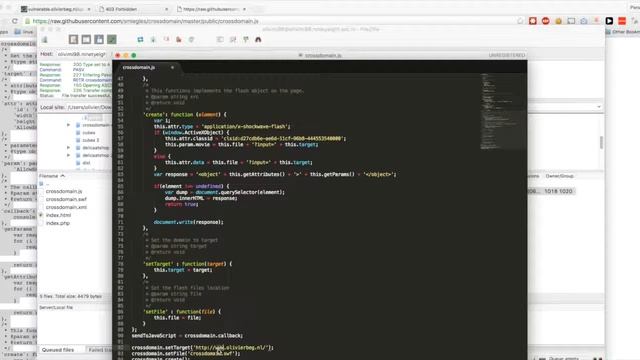Screen dimensions: 640x360
Task: Open the binoculars file search tool
Action: (258, 40)
